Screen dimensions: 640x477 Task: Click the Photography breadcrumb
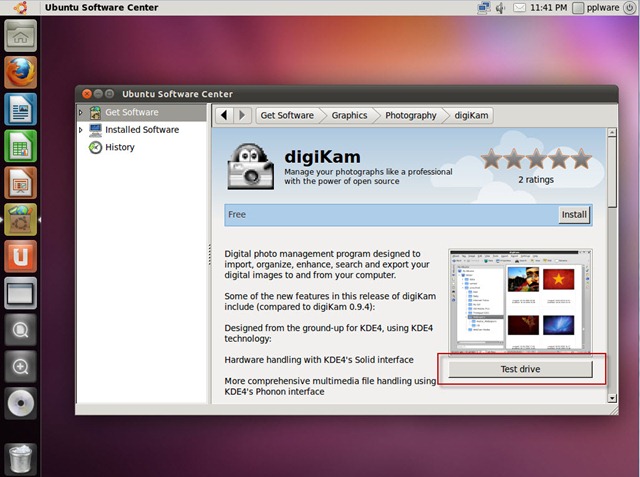point(411,115)
